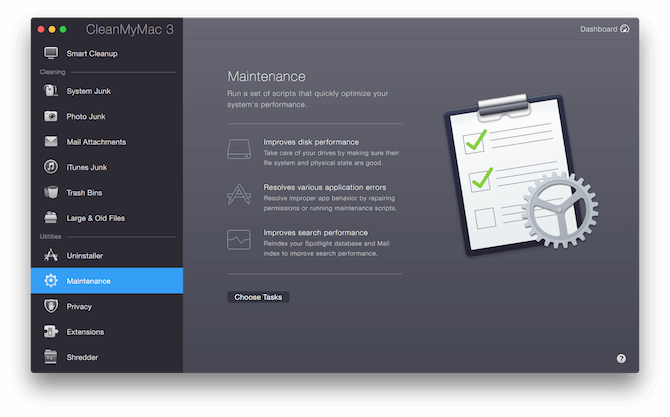
Task: Select the Uninstaller icon
Action: (x=51, y=255)
